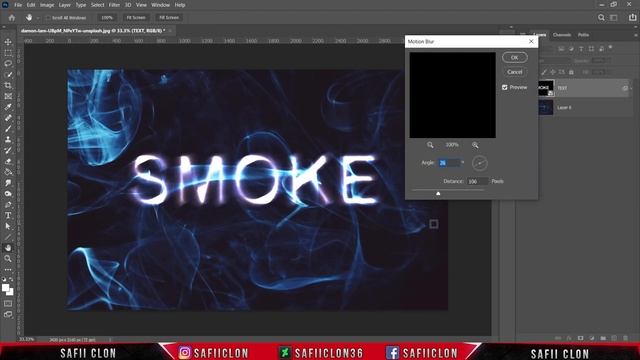Select the Path Selection tool
Image resolution: width=640 pixels, height=360 pixels.
8,226
